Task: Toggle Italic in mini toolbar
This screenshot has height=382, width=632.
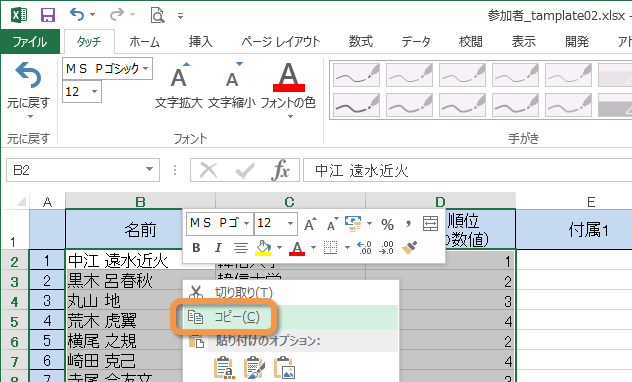Action: (x=218, y=247)
